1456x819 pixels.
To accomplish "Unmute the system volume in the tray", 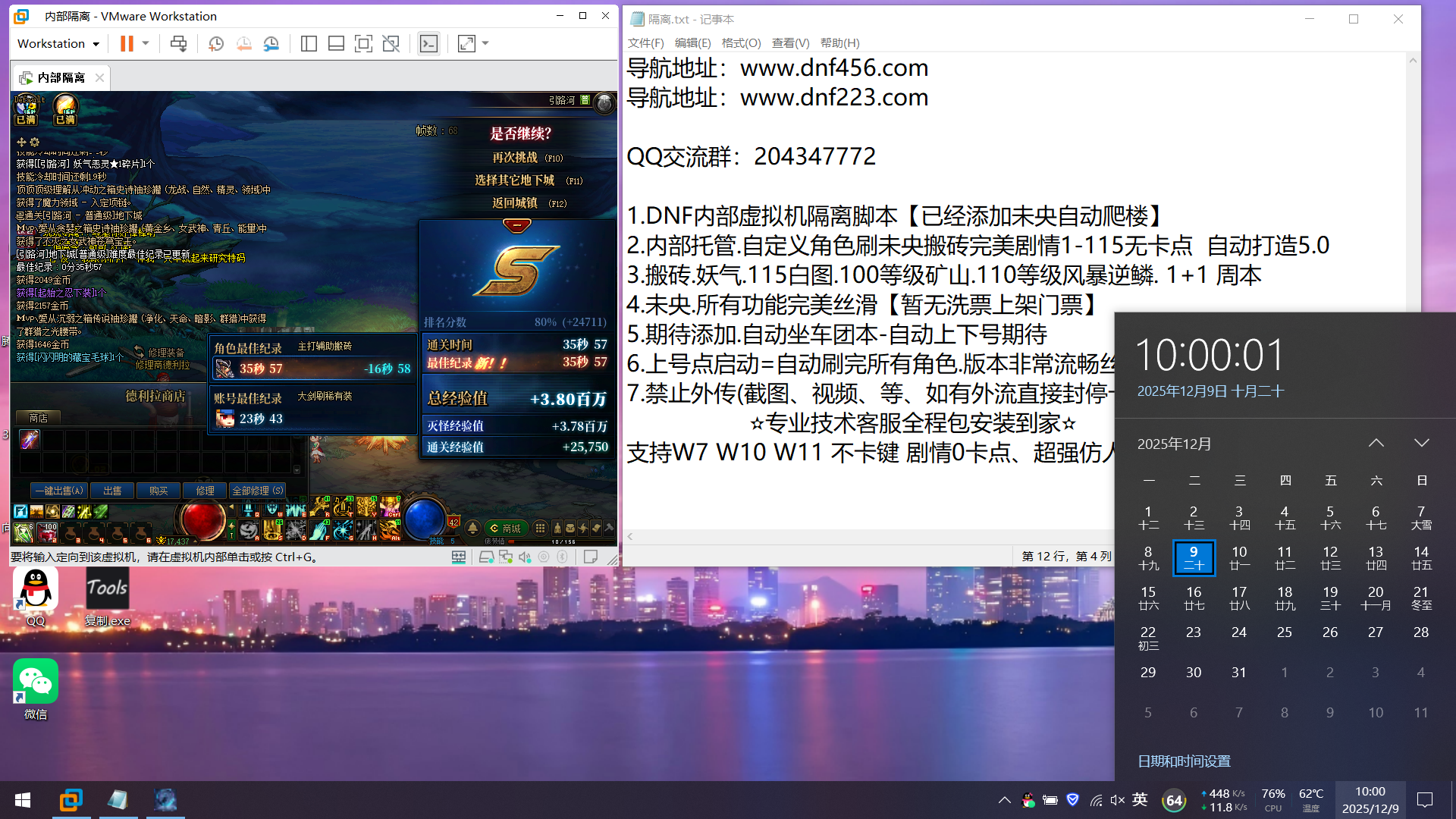I will pos(1117,799).
